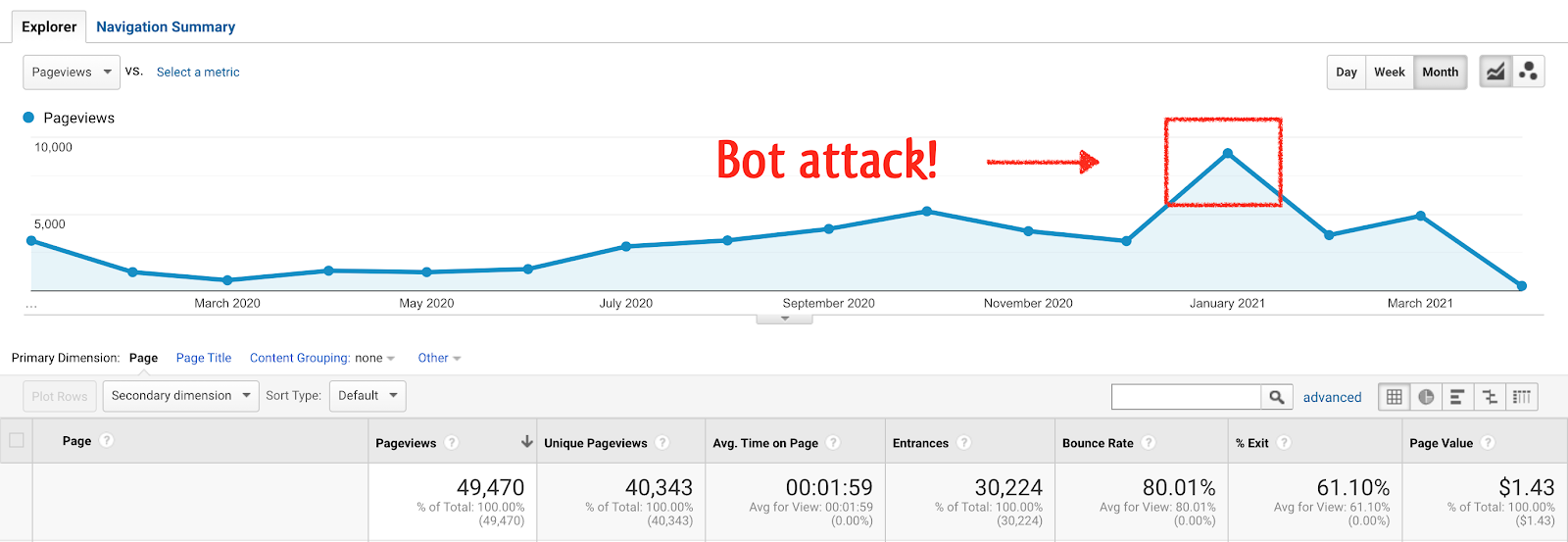Click the 49,470 total pageviews value
Viewport: 1568px width, 542px height.
(490, 487)
